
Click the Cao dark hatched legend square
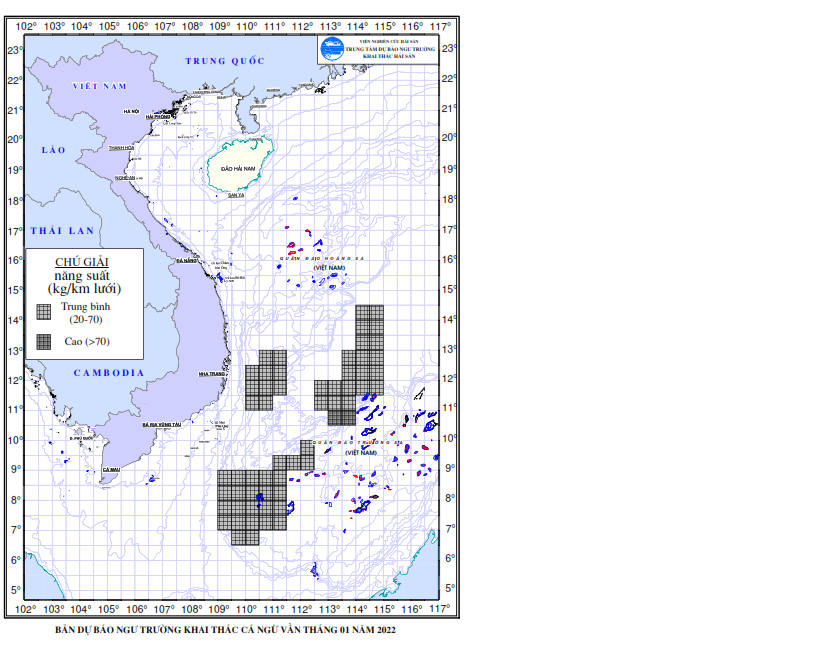(x=44, y=342)
